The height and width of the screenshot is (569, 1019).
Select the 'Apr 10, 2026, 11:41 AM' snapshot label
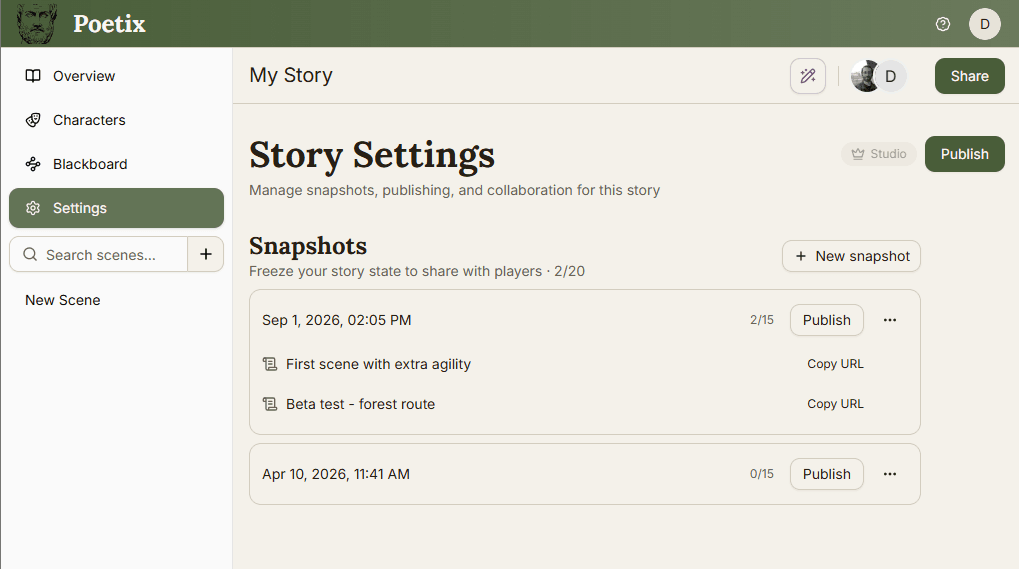(x=336, y=474)
